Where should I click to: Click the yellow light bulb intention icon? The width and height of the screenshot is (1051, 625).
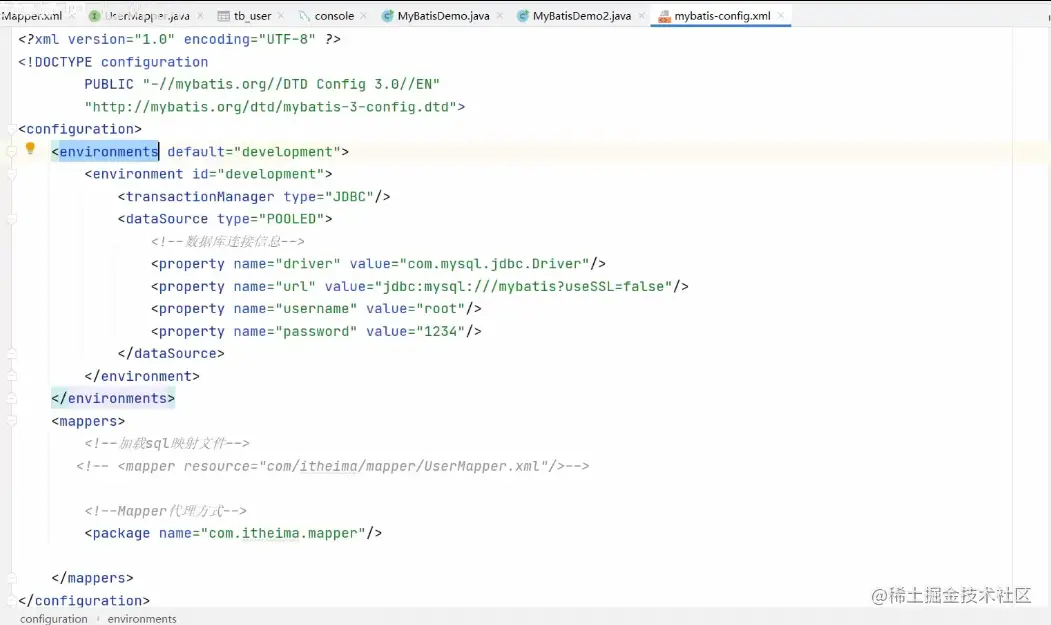coord(30,148)
